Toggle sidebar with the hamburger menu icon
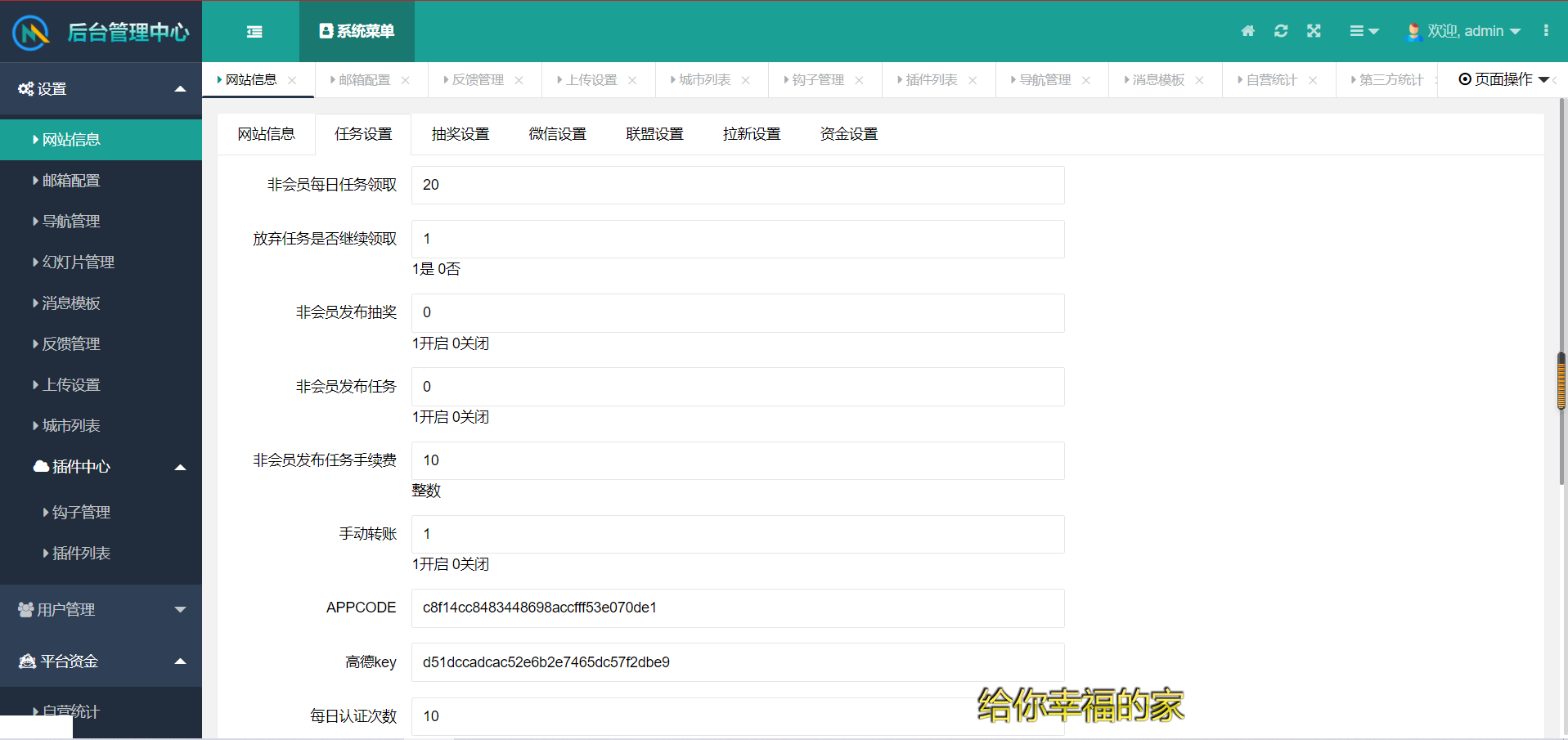The image size is (1568, 740). pos(254,32)
